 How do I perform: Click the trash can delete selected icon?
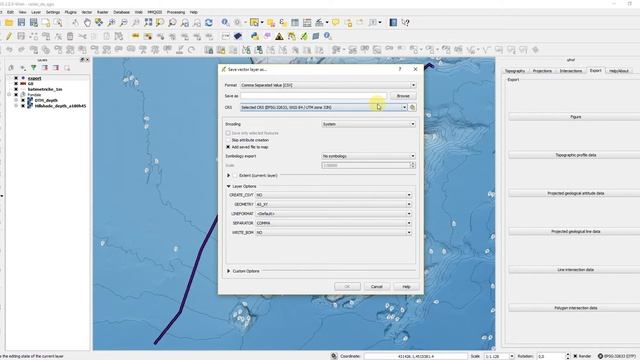(x=70, y=36)
